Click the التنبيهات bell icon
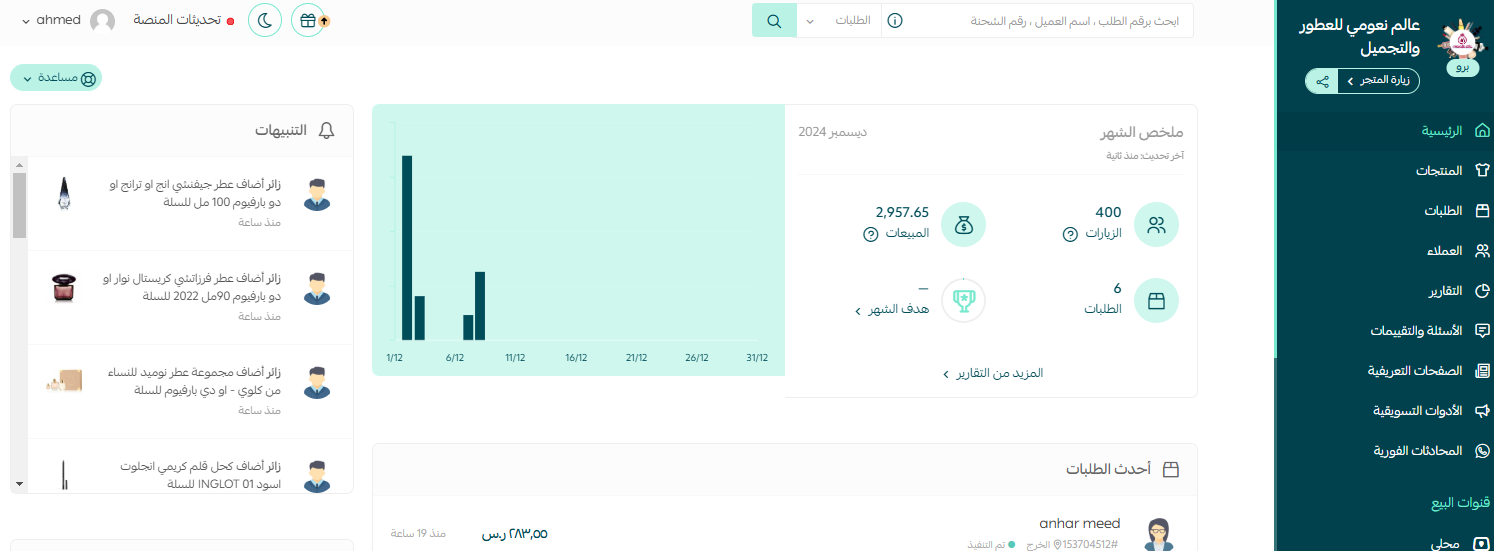 click(326, 130)
